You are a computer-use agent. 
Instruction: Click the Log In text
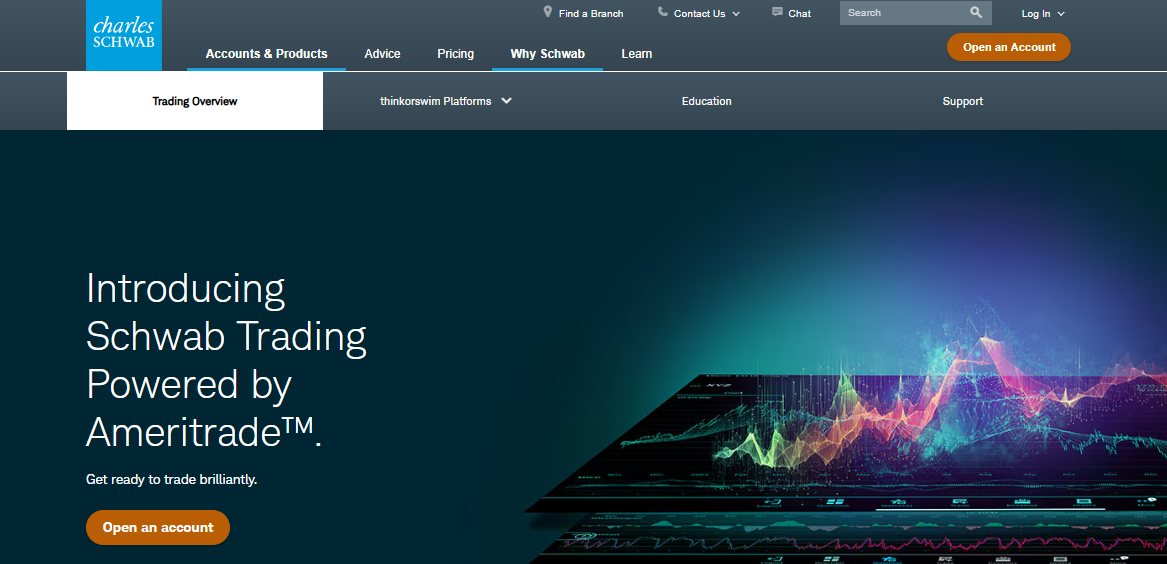(x=1036, y=13)
